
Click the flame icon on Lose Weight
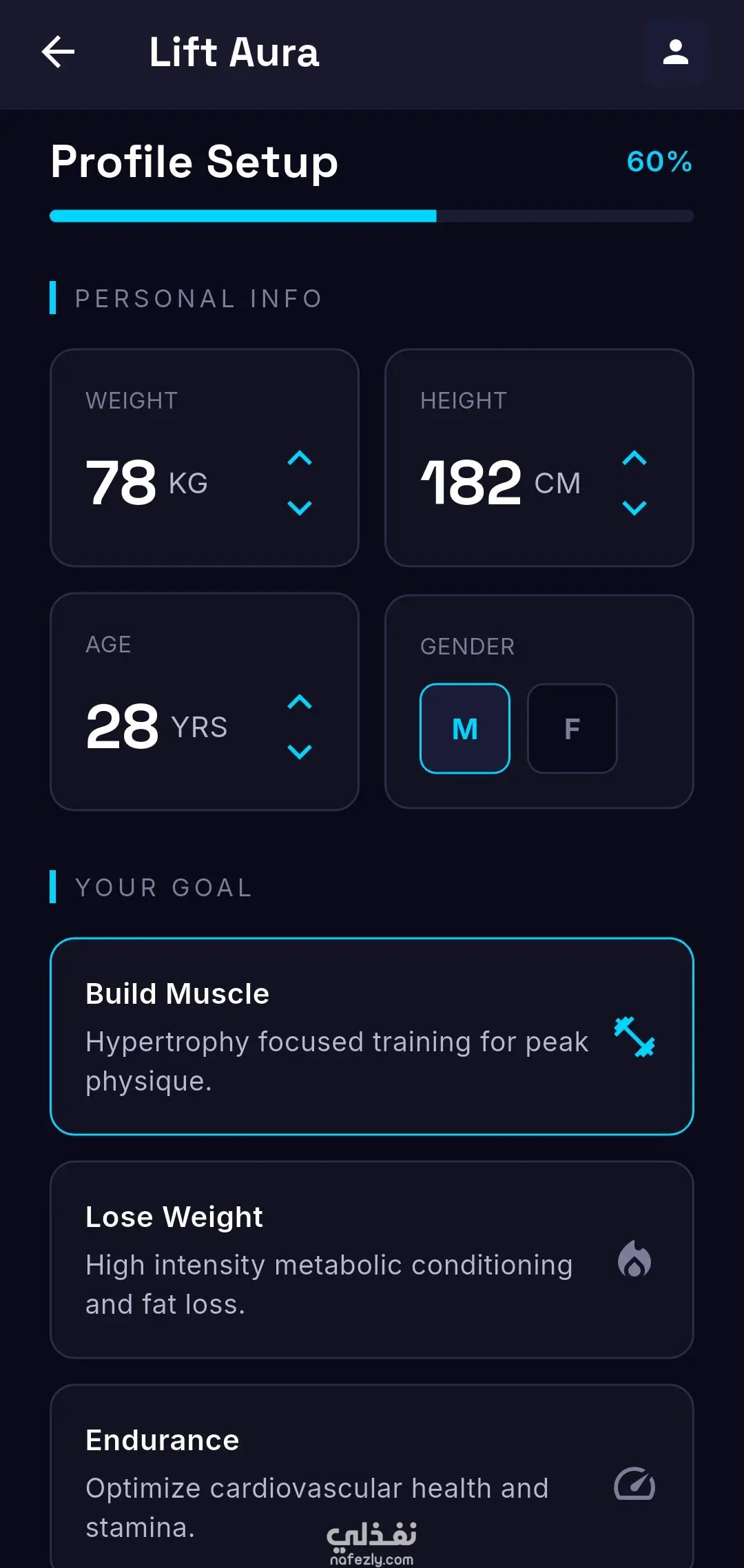634,1259
